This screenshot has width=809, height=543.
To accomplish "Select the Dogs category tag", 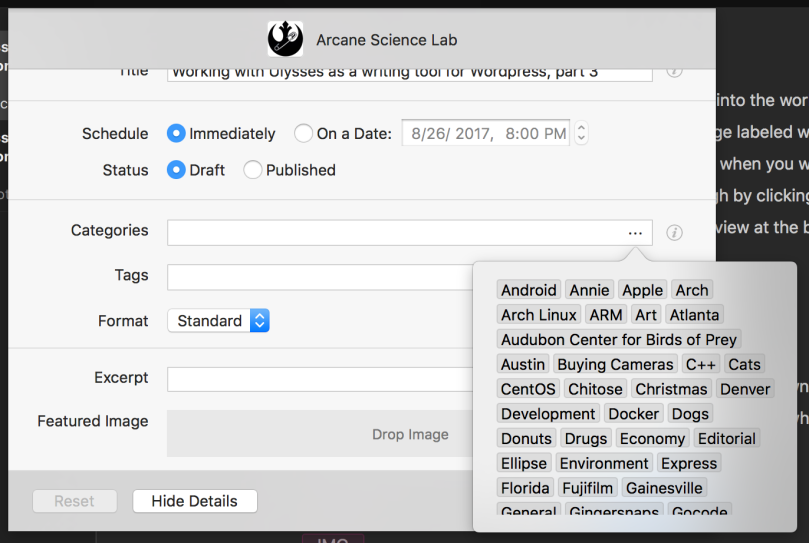I will pos(690,414).
